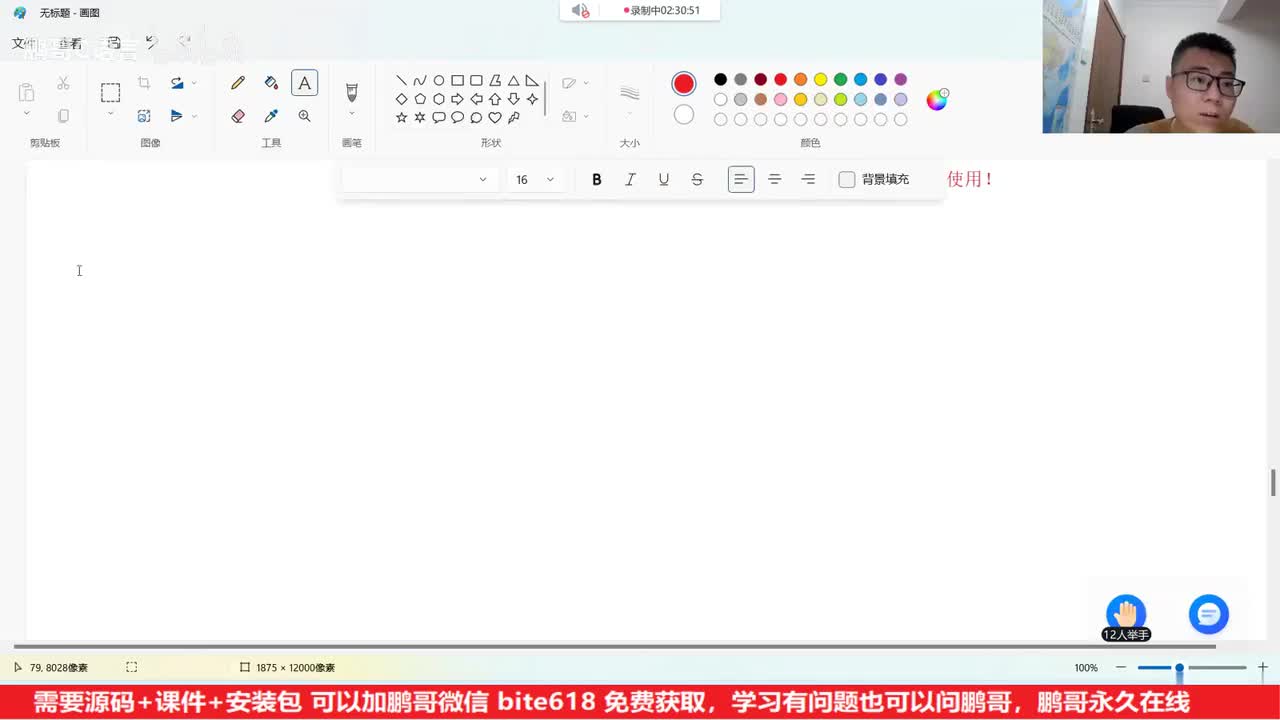Open the shape Fill dropdown
Viewport: 1280px width, 720px height.
click(x=575, y=116)
